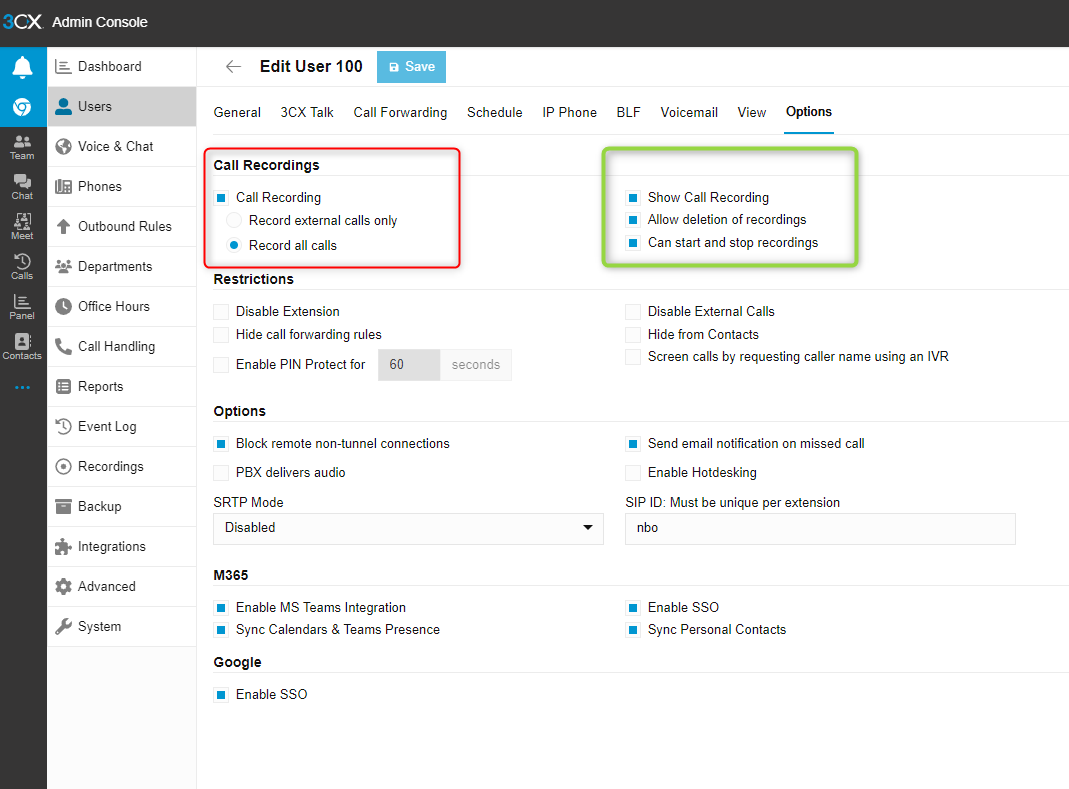Screen dimensions: 1069x789
Task: Switch to the Schedule tab
Action: 494,113
